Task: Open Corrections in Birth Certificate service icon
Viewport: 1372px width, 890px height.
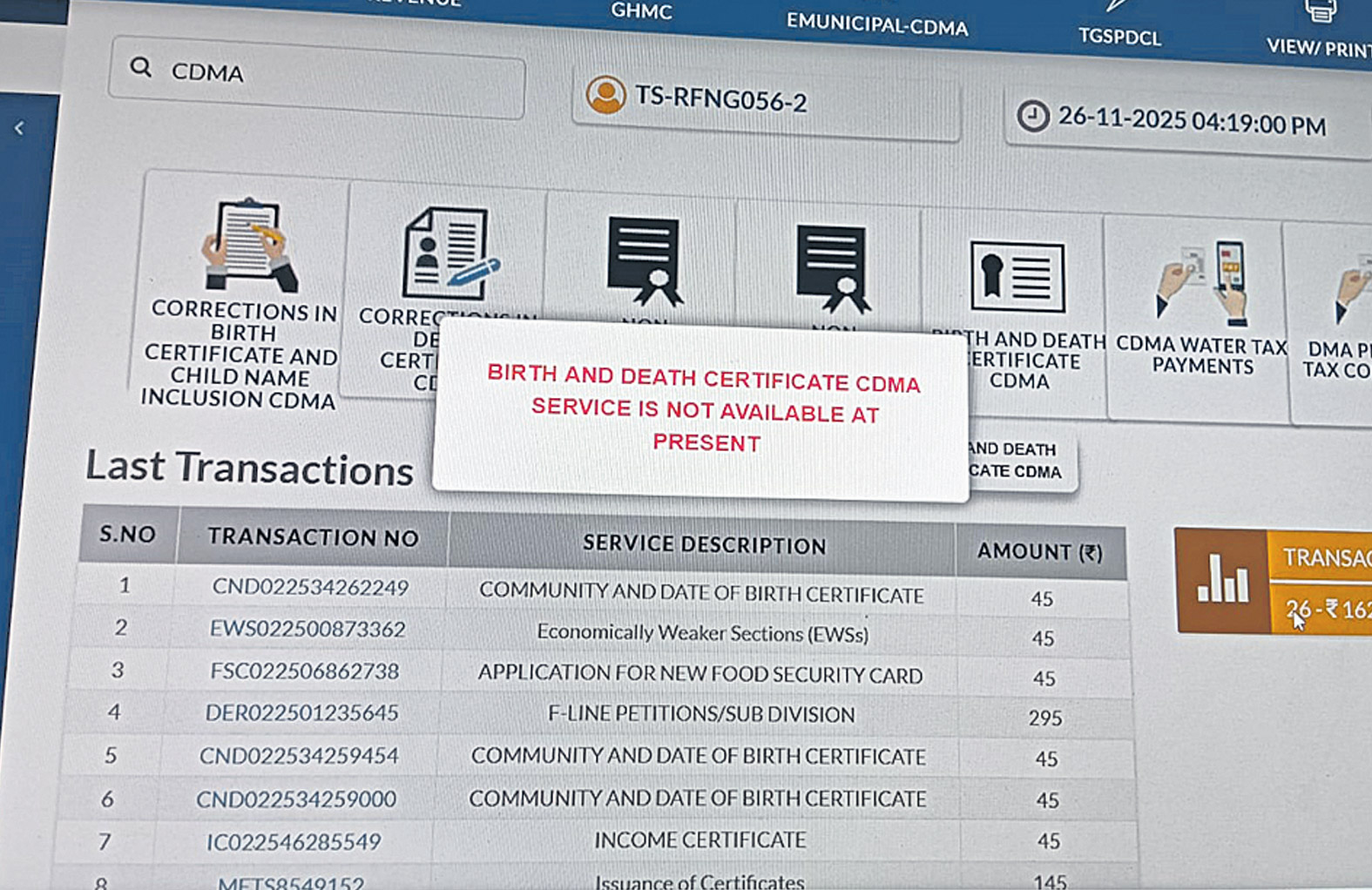Action: tap(248, 246)
